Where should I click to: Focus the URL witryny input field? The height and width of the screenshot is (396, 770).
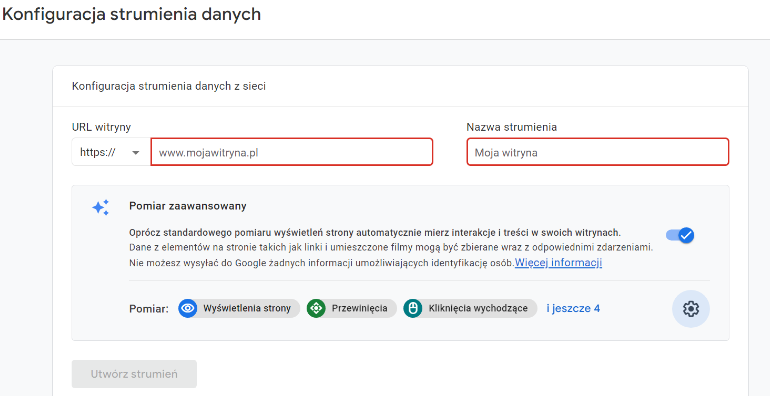pos(292,152)
